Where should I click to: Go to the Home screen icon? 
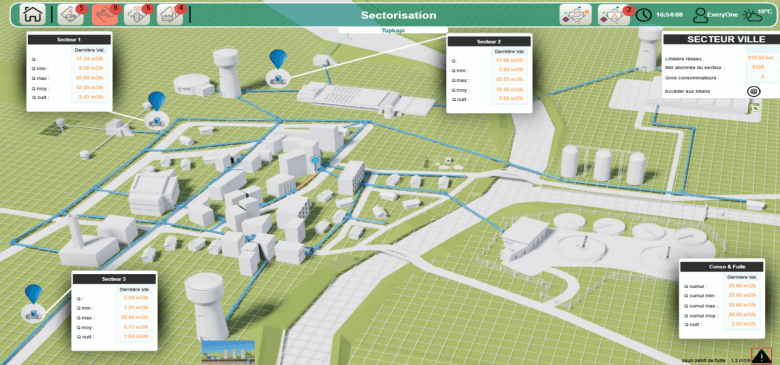coord(32,14)
